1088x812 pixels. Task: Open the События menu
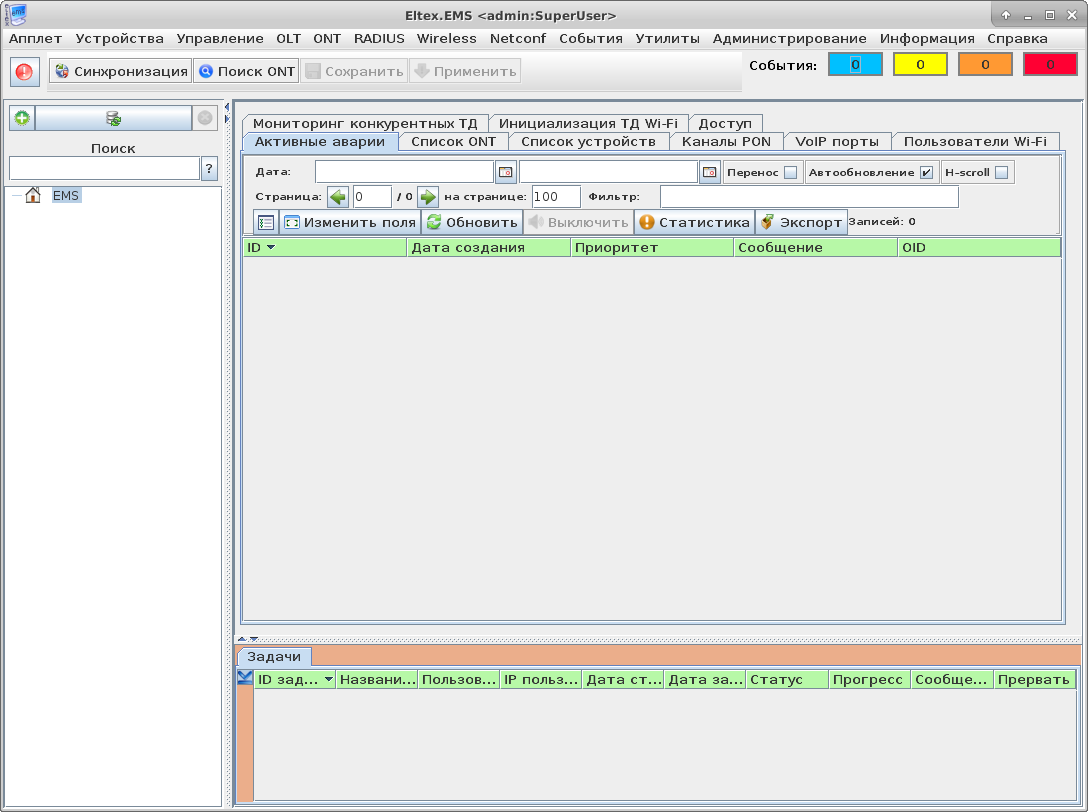coord(591,39)
